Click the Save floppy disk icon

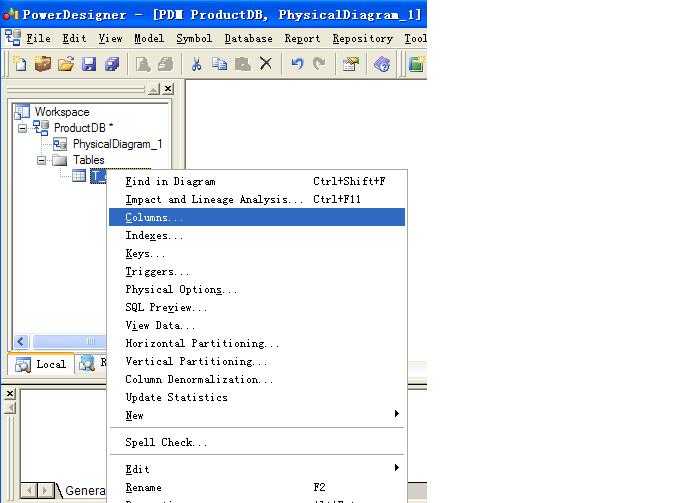(x=89, y=64)
